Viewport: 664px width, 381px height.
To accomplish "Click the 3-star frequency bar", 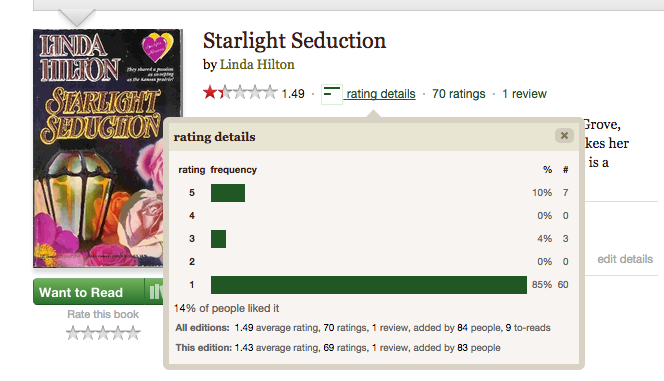I will tap(219, 239).
